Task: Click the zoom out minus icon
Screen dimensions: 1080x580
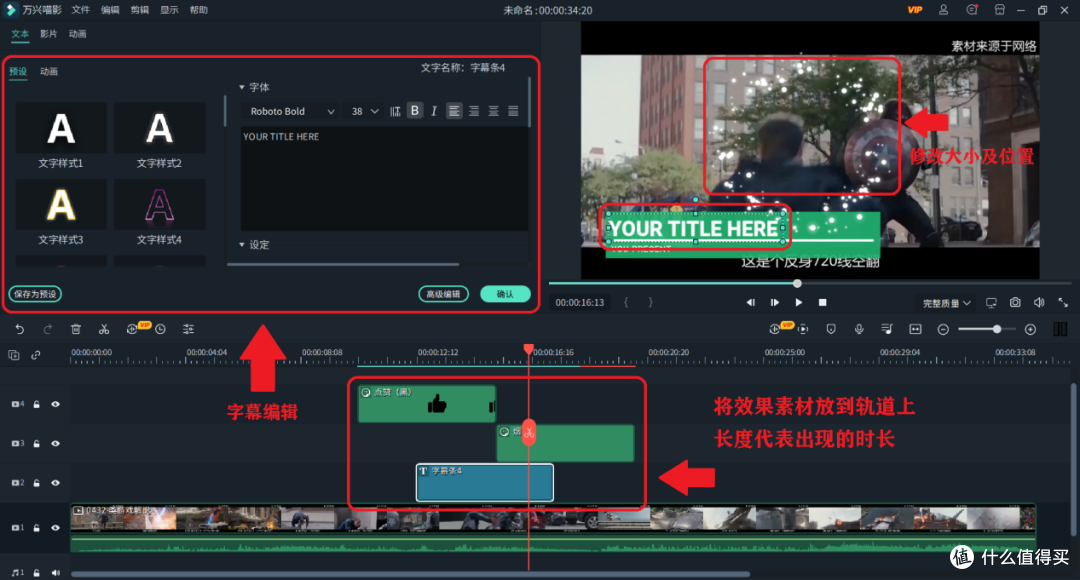Action: click(943, 329)
